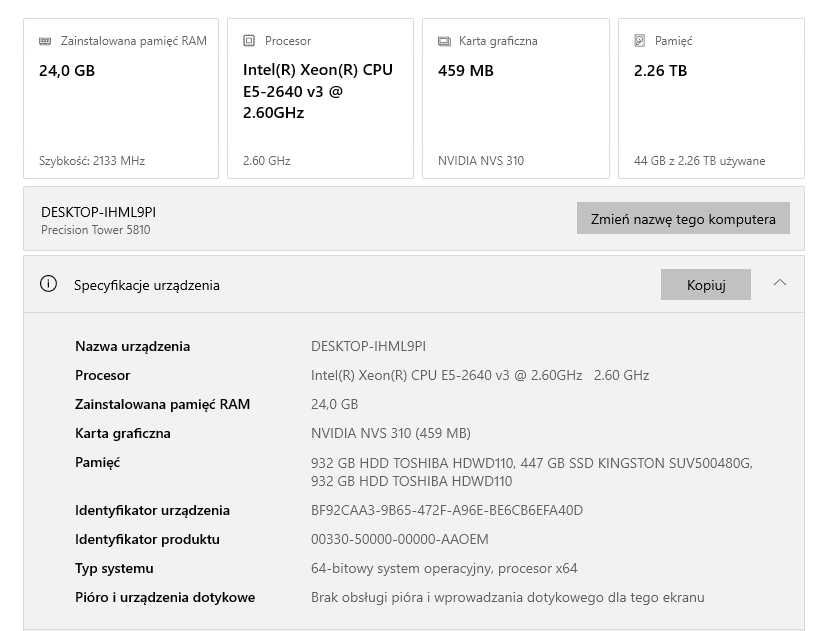
Task: Select the 932 GB HDD TOSHIBA storage value
Action: 532,472
